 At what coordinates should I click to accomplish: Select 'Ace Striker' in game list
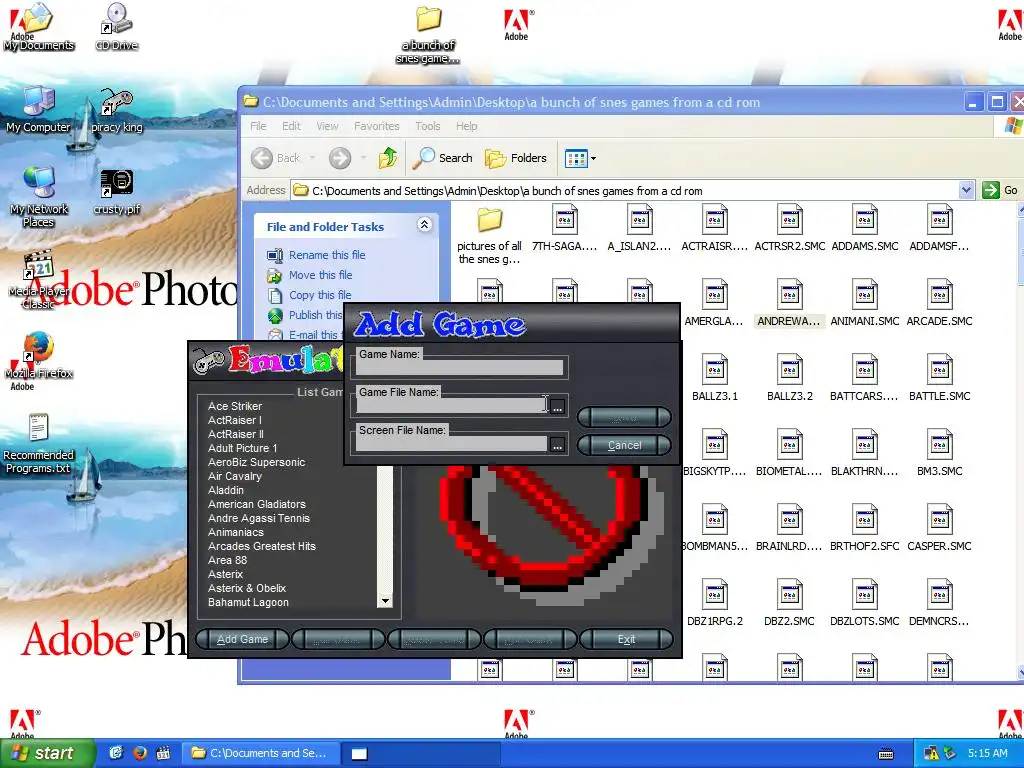[235, 406]
